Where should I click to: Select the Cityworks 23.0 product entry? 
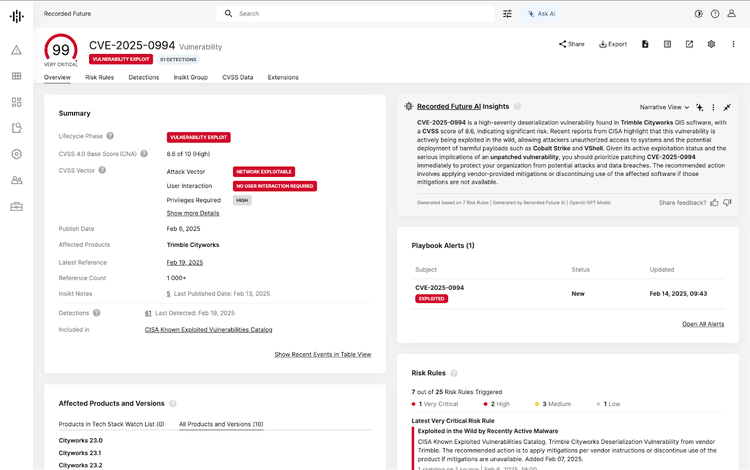(x=80, y=440)
